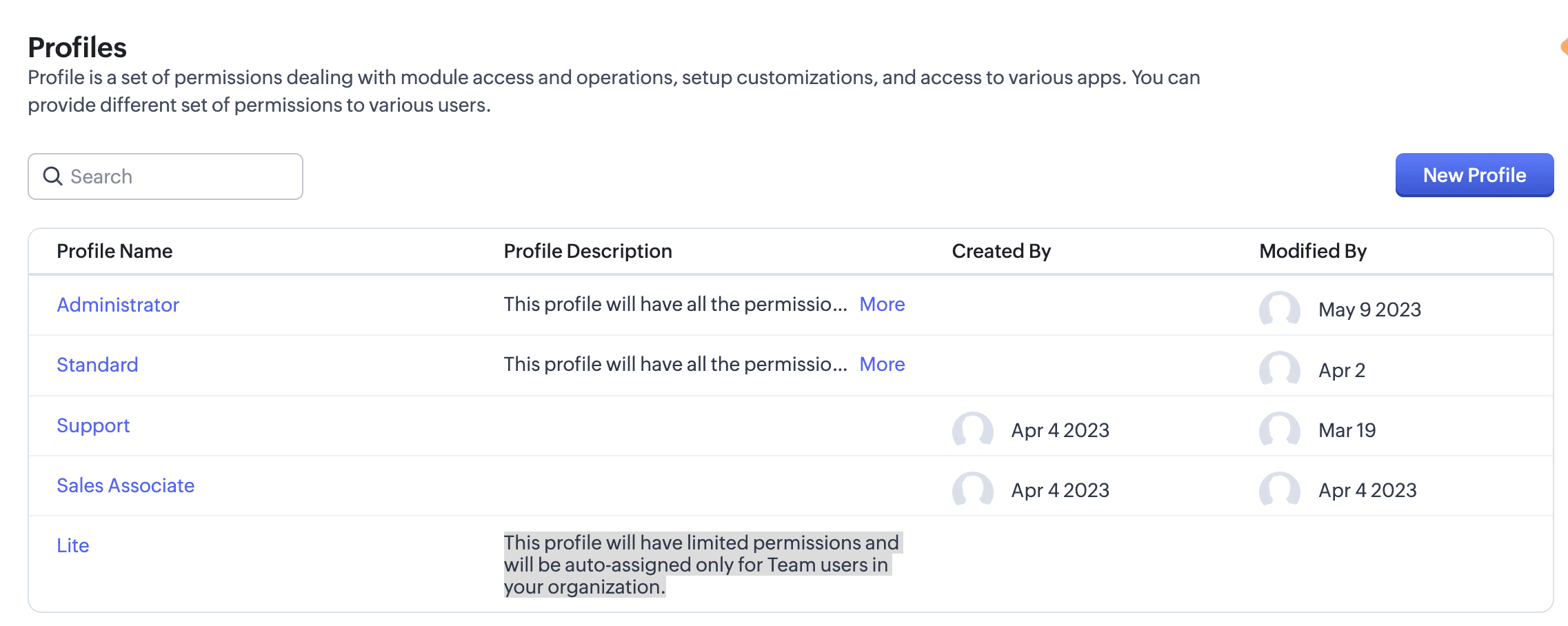Select the Support row's Created By avatar
1568x626 pixels.
click(x=972, y=430)
